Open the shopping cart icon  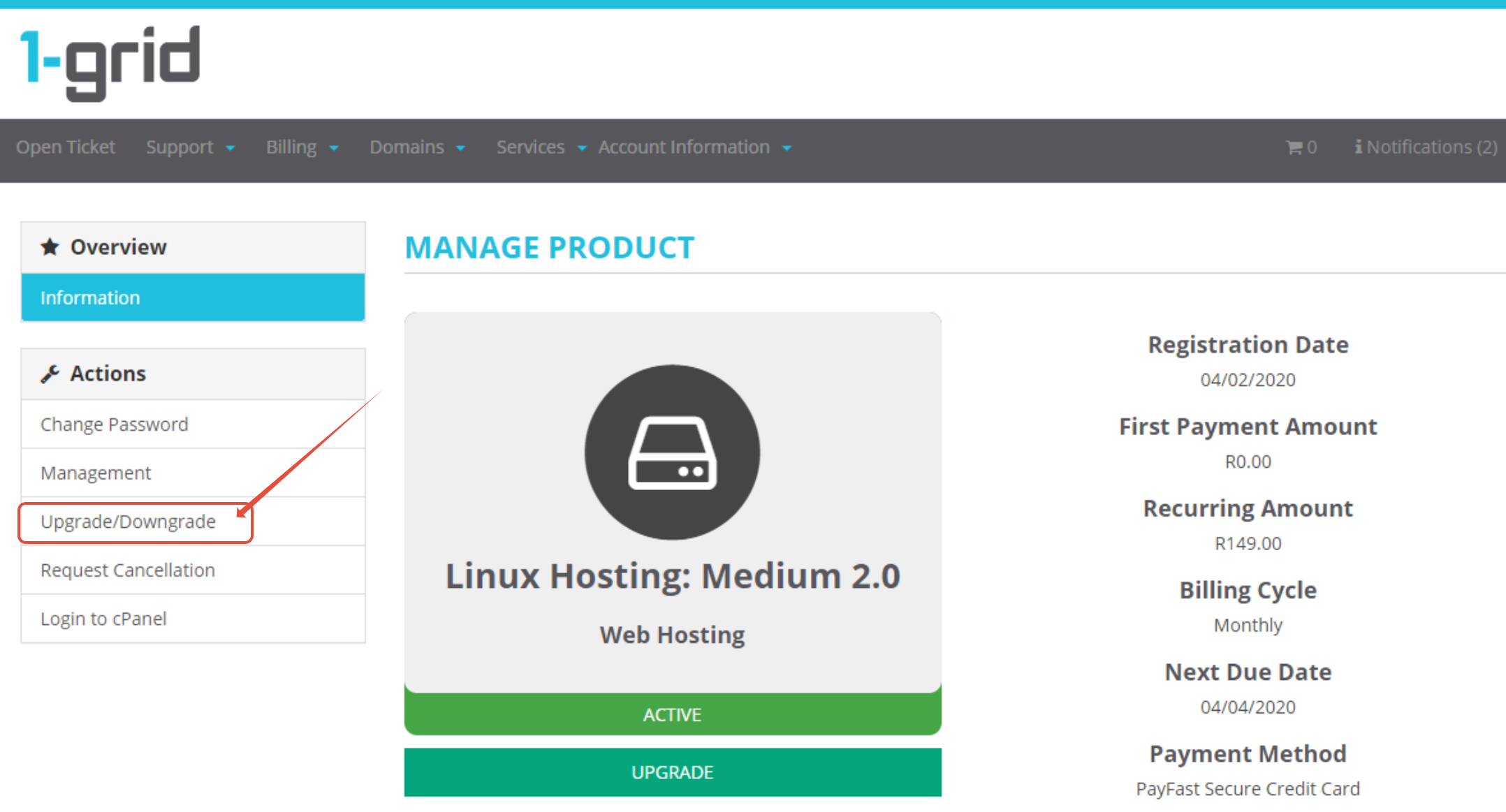(x=1294, y=147)
